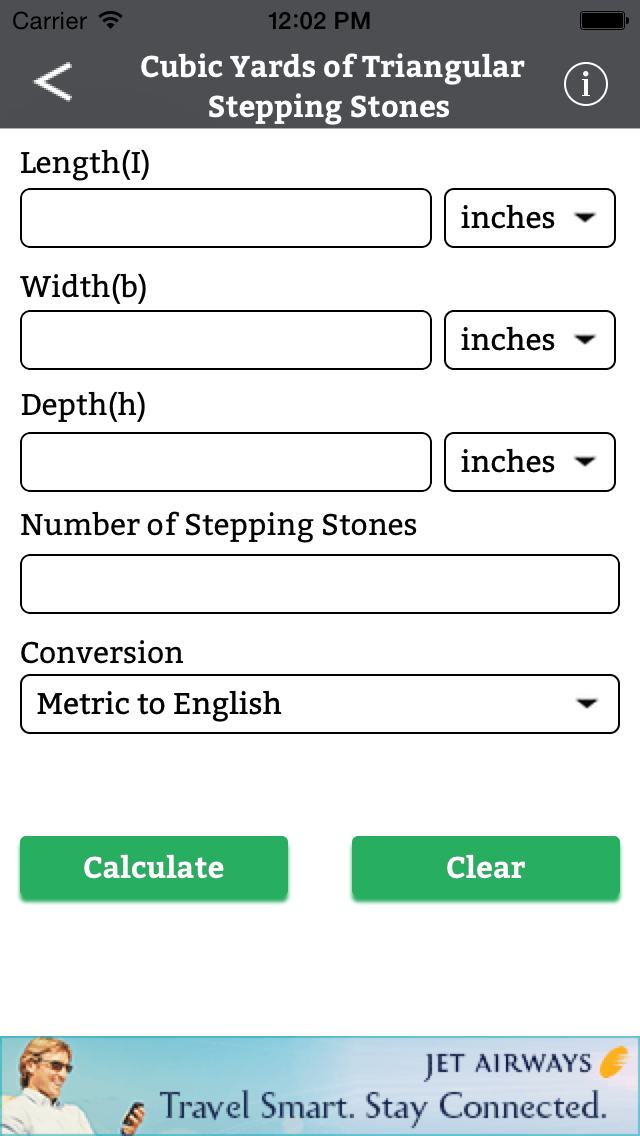640x1136 pixels.
Task: Tap the Wi-Fi status icon
Action: pyautogui.click(x=110, y=20)
